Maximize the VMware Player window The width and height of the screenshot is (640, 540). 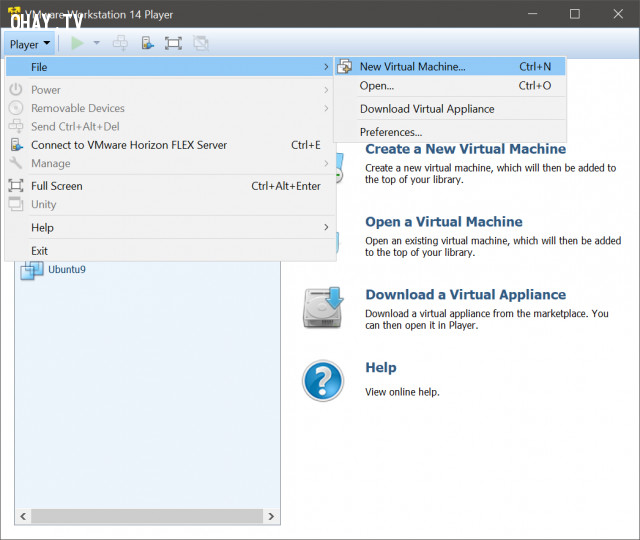(x=575, y=14)
